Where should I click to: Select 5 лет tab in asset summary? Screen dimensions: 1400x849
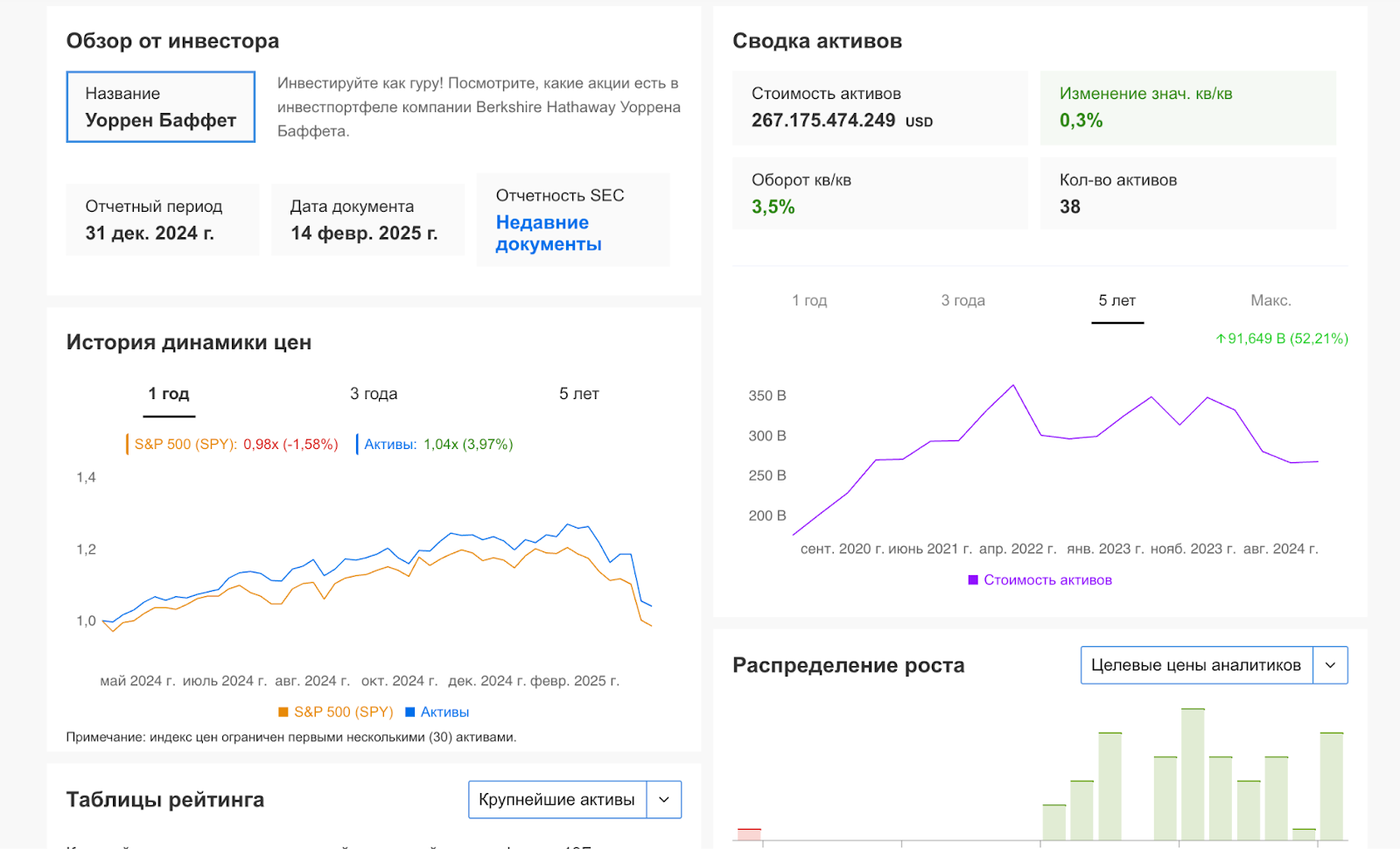click(x=1117, y=301)
